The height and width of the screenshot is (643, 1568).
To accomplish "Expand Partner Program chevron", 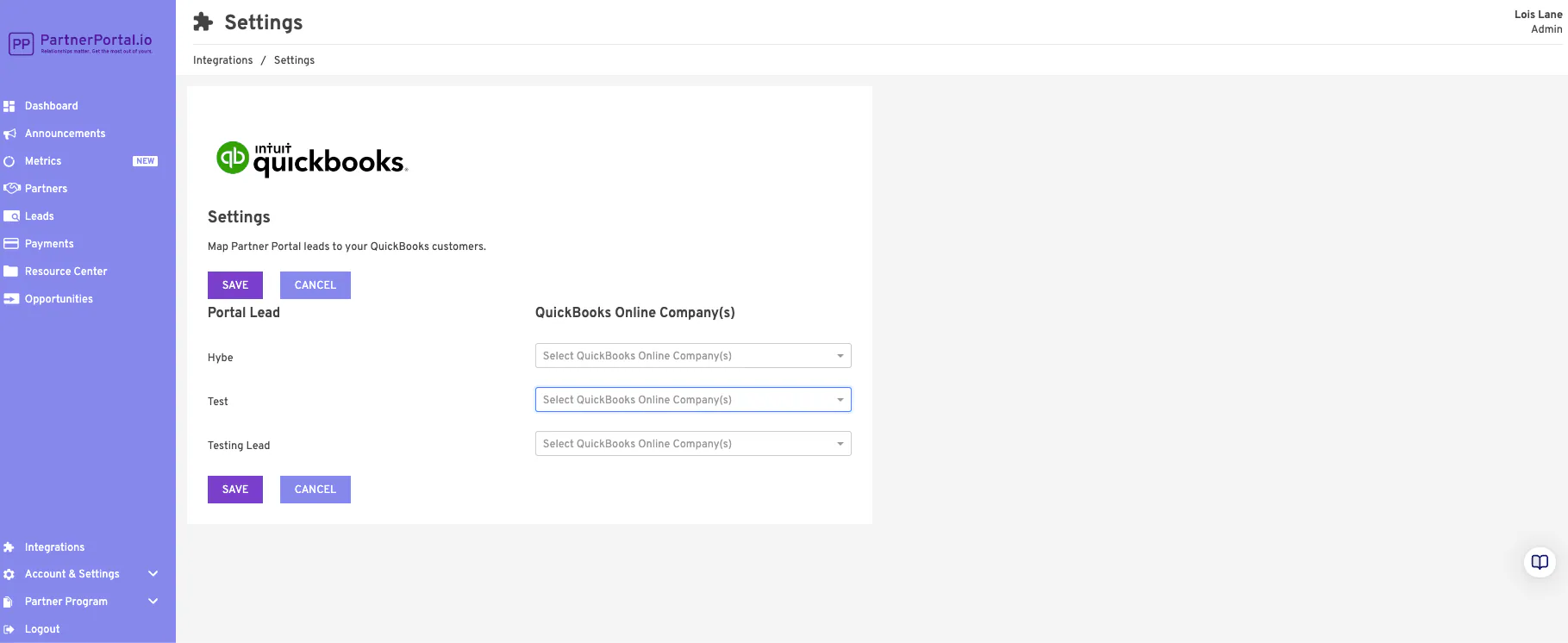I will (153, 602).
